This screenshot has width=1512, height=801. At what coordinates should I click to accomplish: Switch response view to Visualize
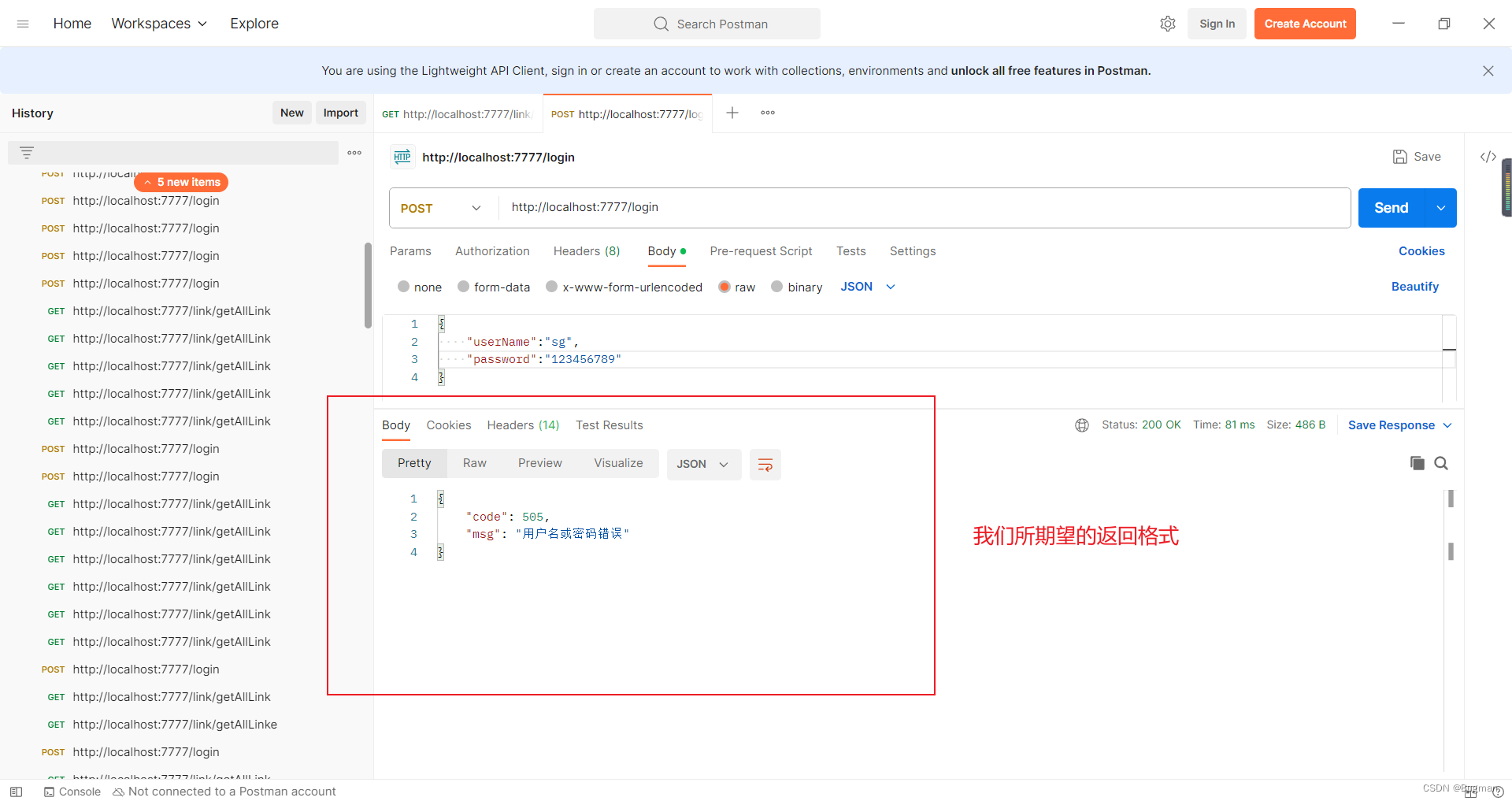coord(618,463)
